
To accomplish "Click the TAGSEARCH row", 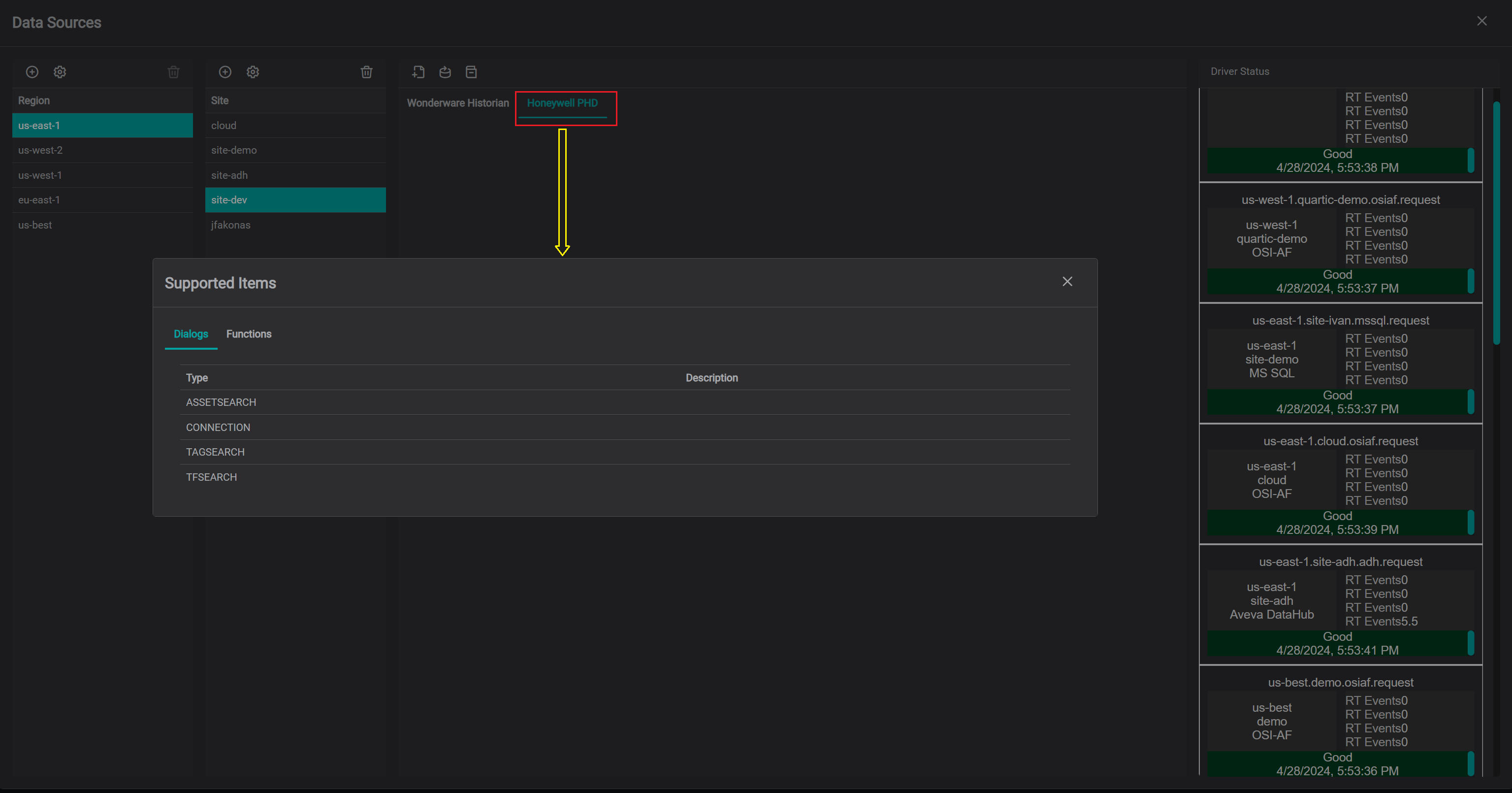I will coord(625,452).
